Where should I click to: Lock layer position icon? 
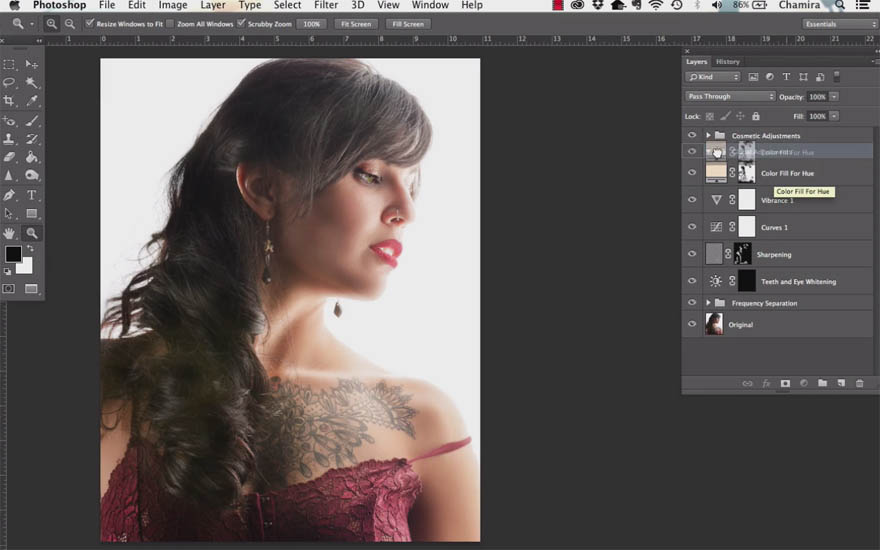click(x=740, y=116)
